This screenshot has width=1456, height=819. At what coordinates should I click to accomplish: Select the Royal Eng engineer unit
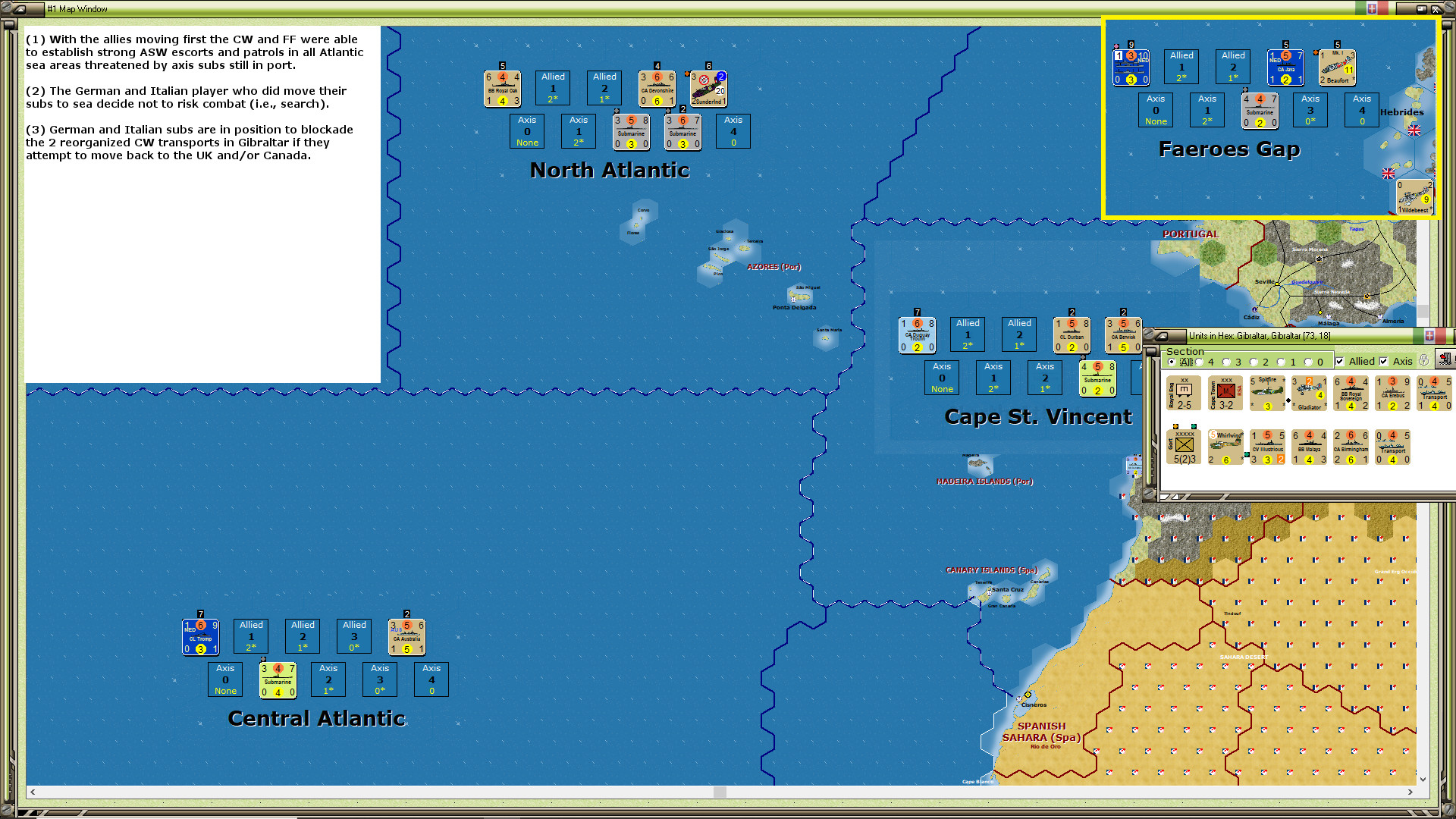tap(1184, 394)
